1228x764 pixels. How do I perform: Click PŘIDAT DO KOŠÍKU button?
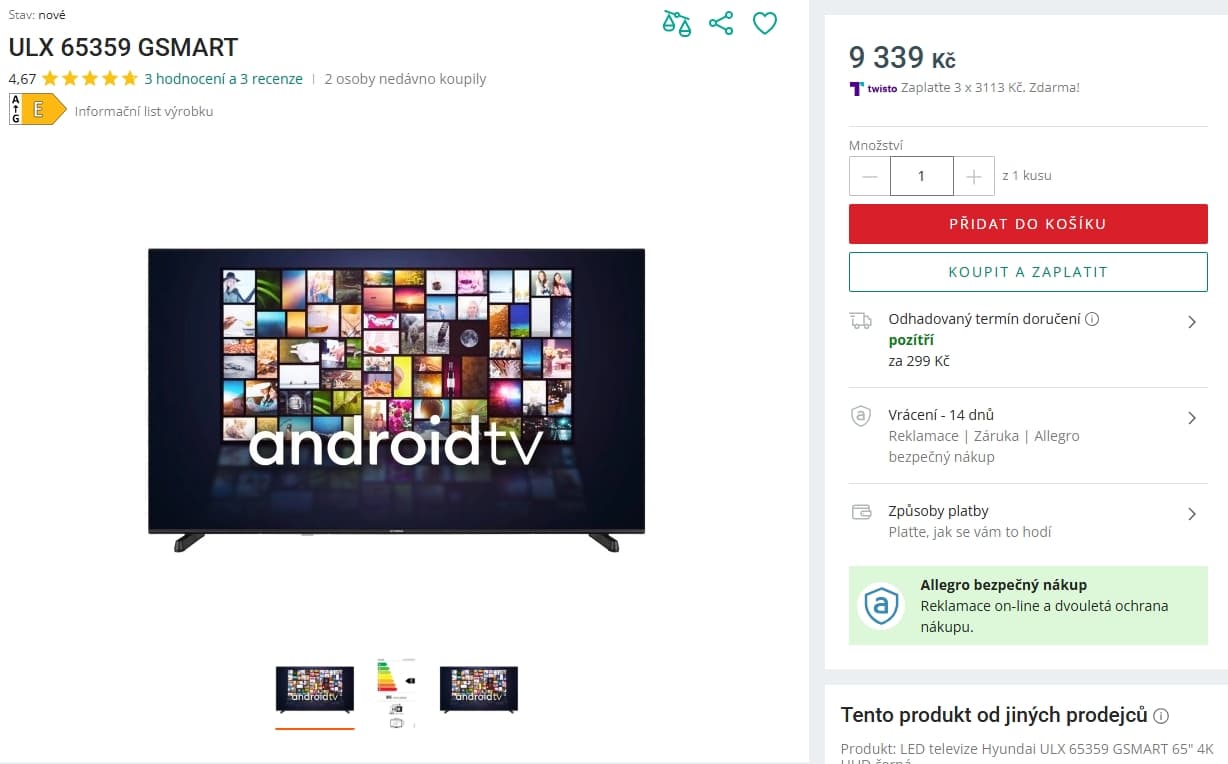pyautogui.click(x=1028, y=224)
